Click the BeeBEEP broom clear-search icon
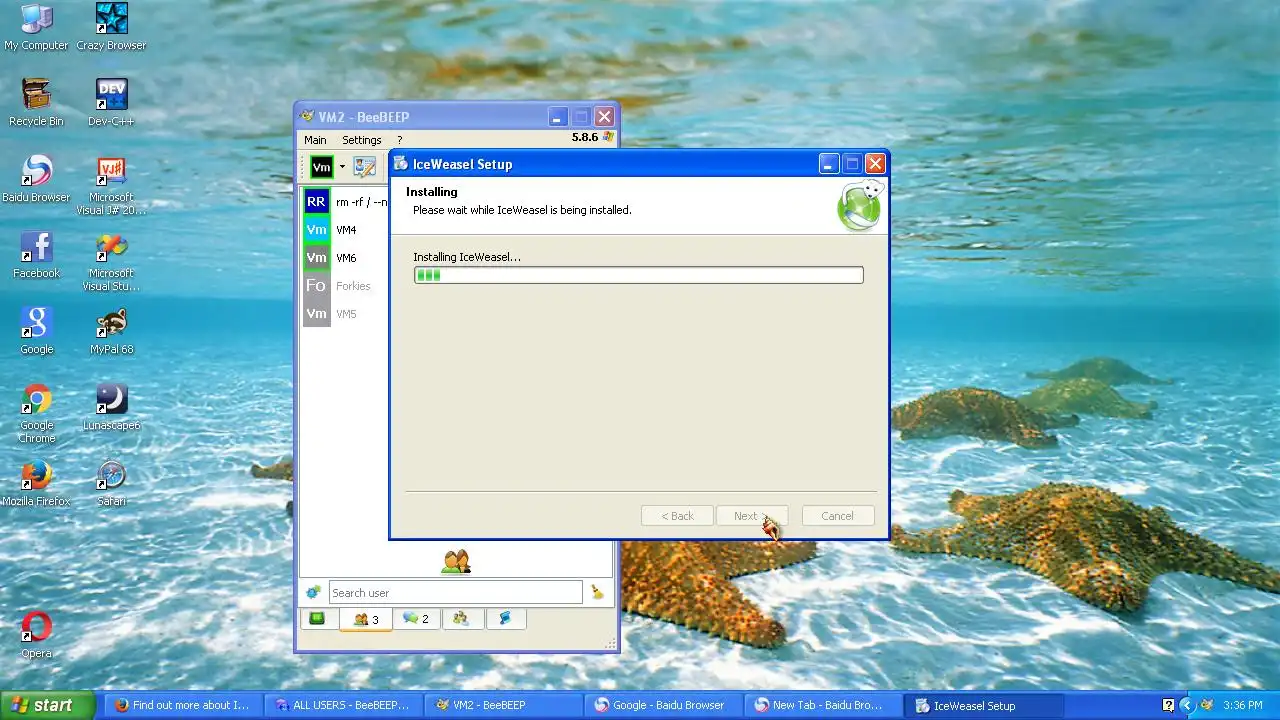Image resolution: width=1280 pixels, height=720 pixels. point(597,592)
